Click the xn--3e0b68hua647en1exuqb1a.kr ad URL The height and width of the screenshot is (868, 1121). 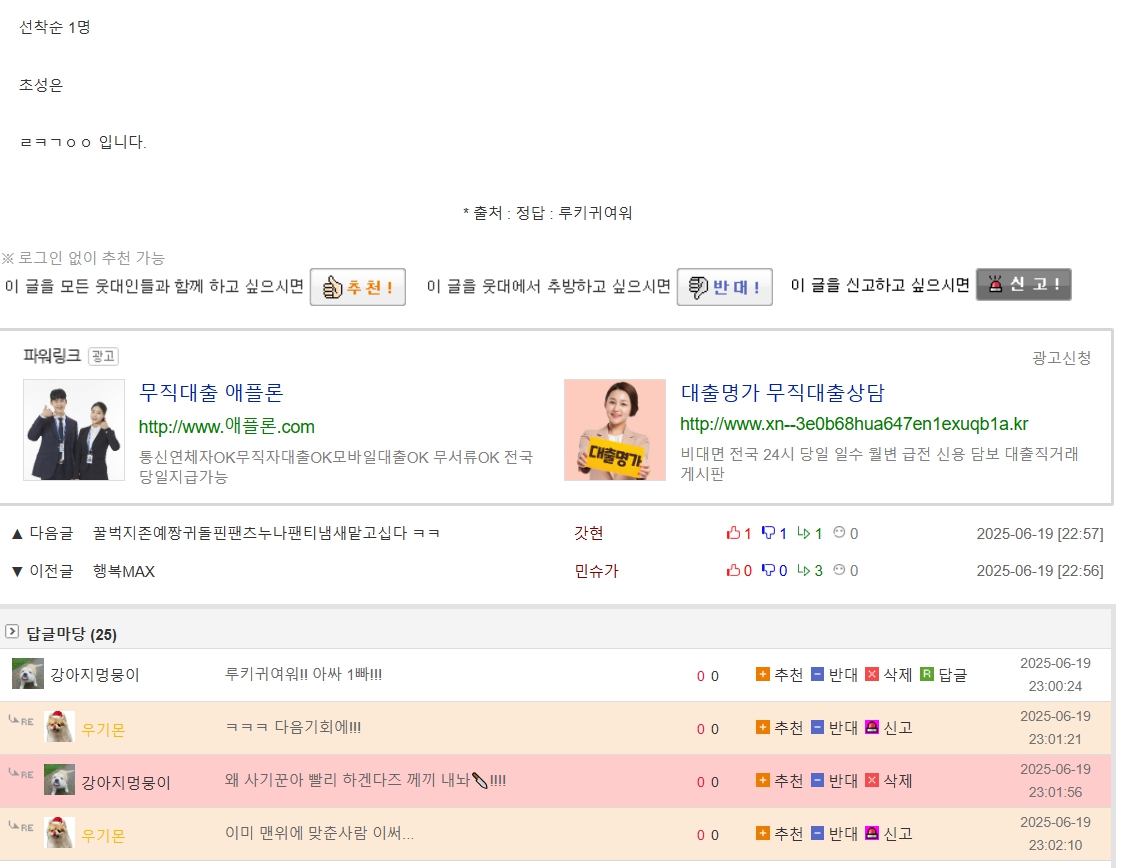click(854, 424)
